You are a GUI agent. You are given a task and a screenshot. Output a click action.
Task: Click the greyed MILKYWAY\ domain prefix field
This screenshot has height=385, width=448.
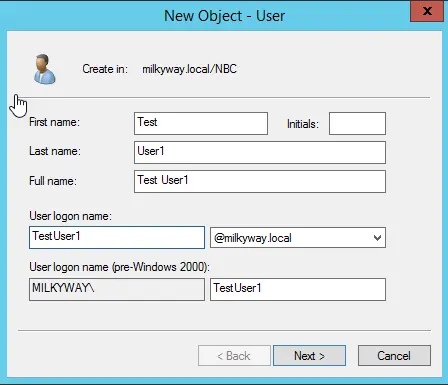tap(117, 290)
